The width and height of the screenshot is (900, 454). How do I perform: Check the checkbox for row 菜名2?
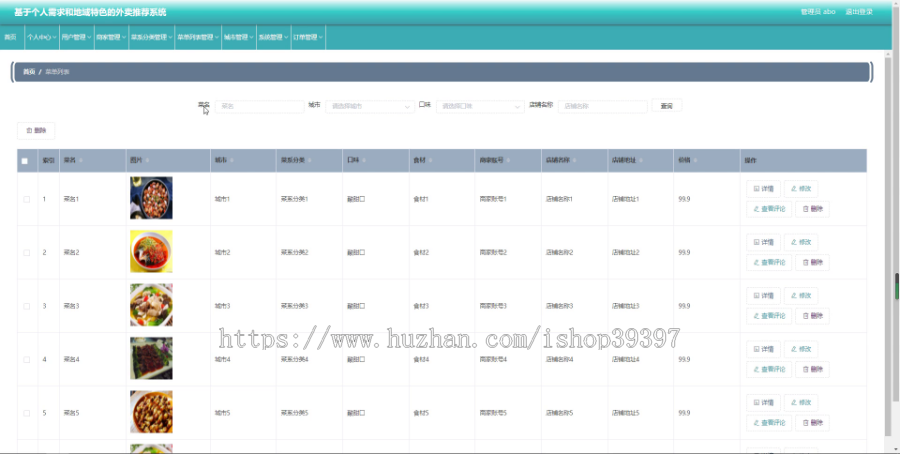point(26,253)
